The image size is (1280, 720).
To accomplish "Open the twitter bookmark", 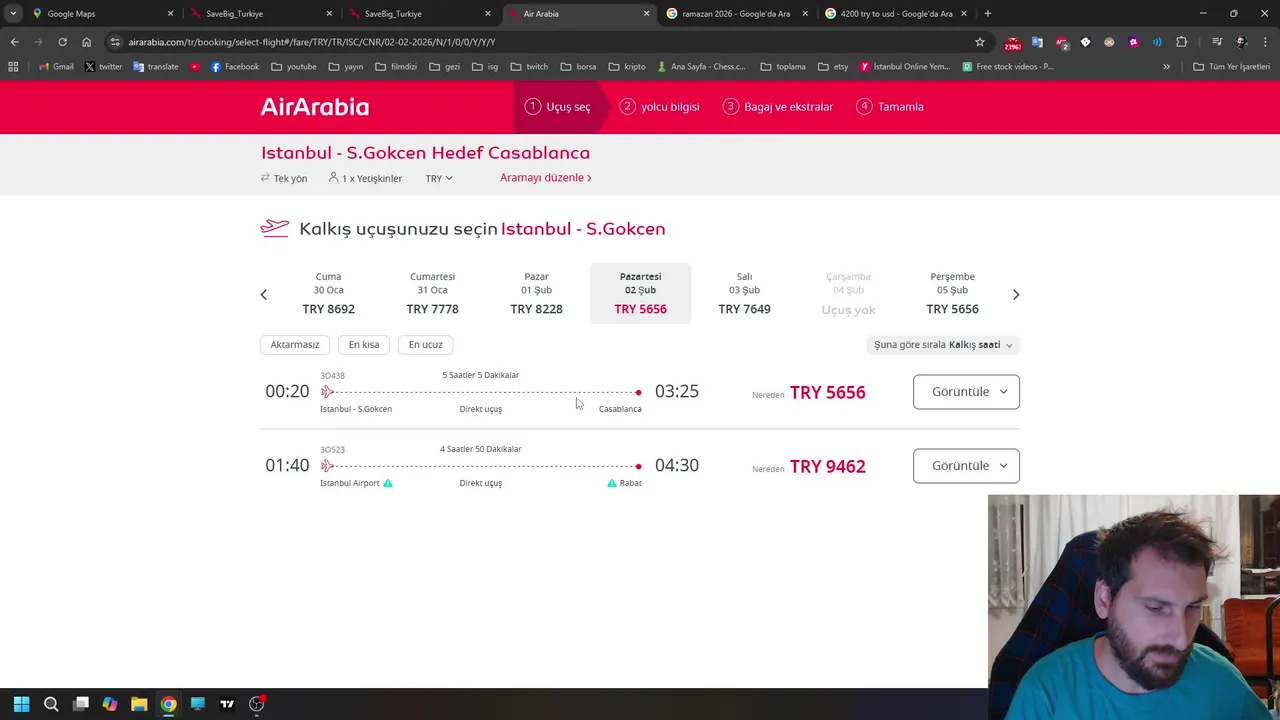I will point(103,67).
